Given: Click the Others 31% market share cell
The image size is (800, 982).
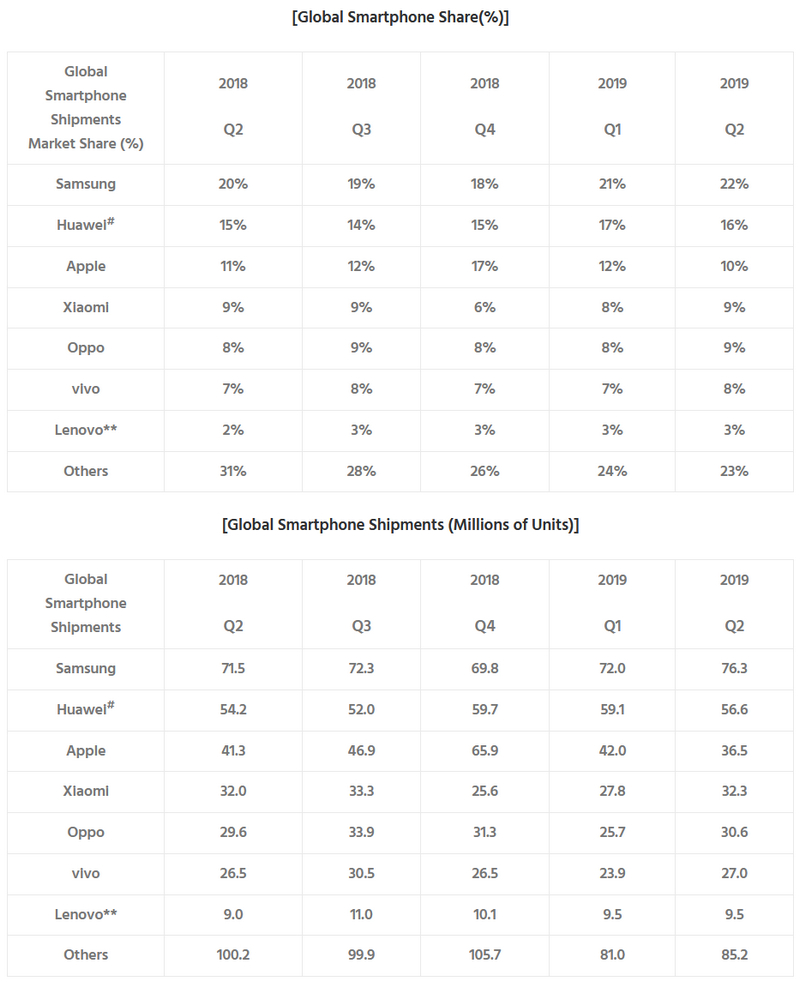Looking at the screenshot, I should tap(232, 470).
